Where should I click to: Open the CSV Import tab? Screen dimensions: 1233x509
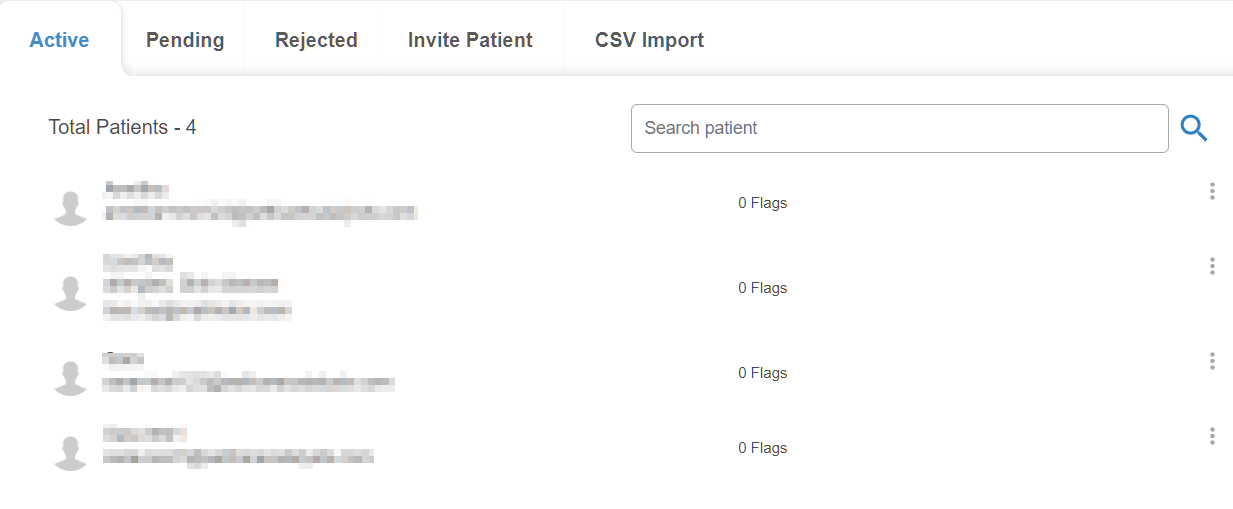pos(649,40)
